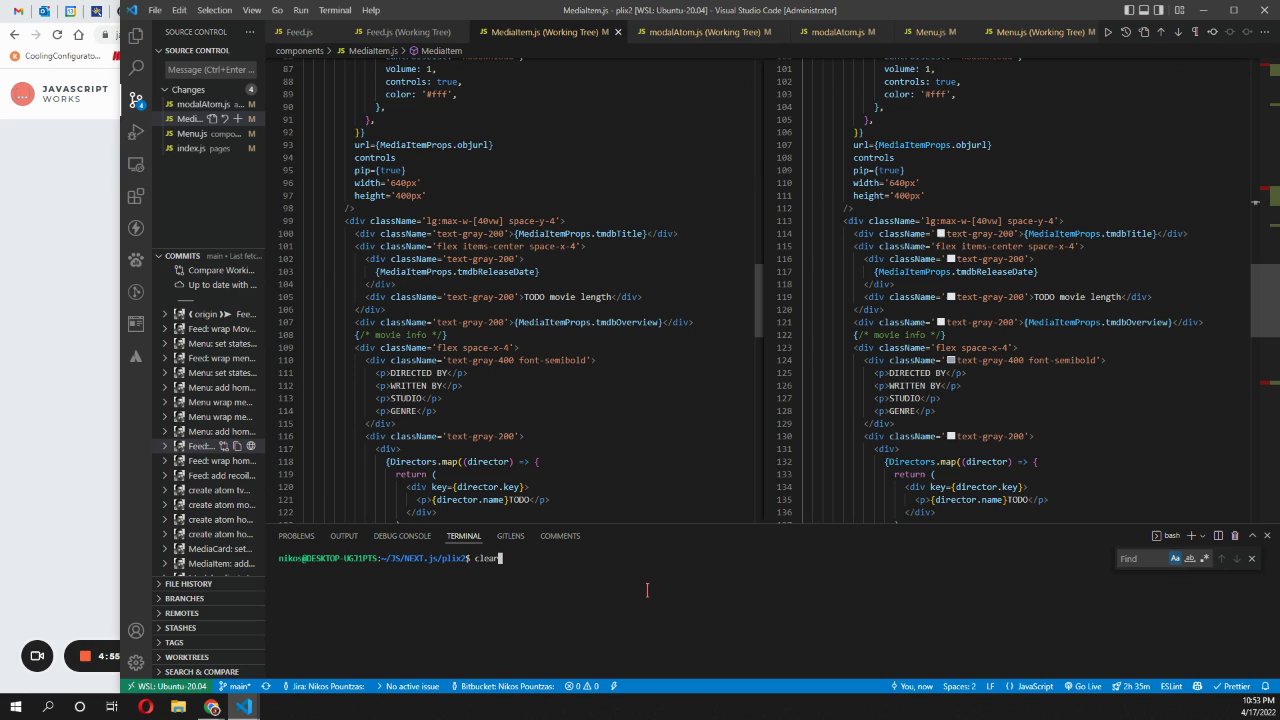1280x720 pixels.
Task: Open Manage gear icon in activity bar
Action: pos(136,663)
